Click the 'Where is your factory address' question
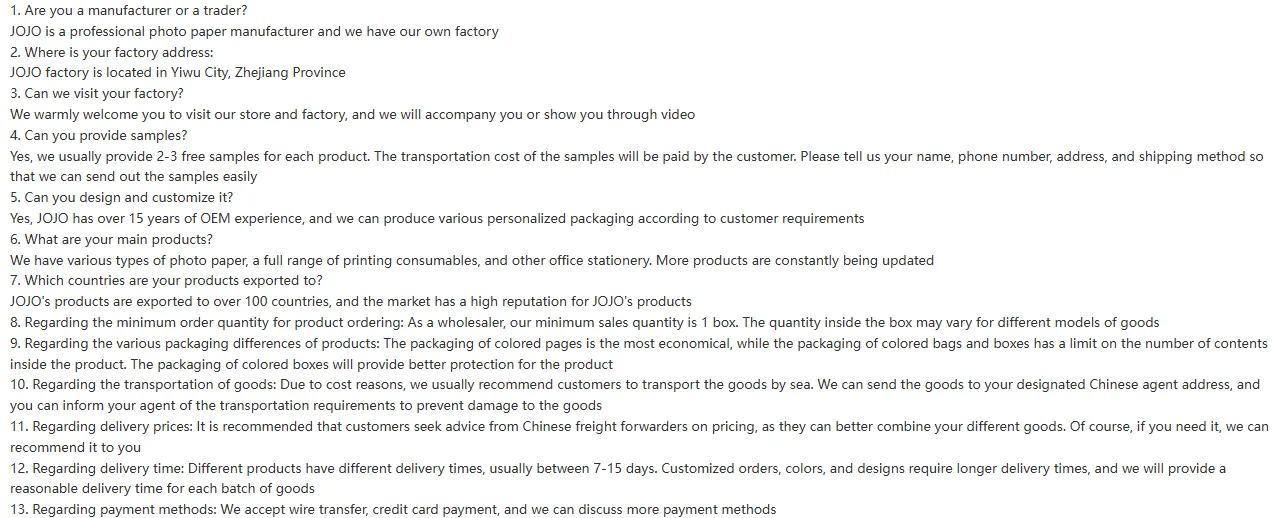The image size is (1279, 518). (112, 52)
